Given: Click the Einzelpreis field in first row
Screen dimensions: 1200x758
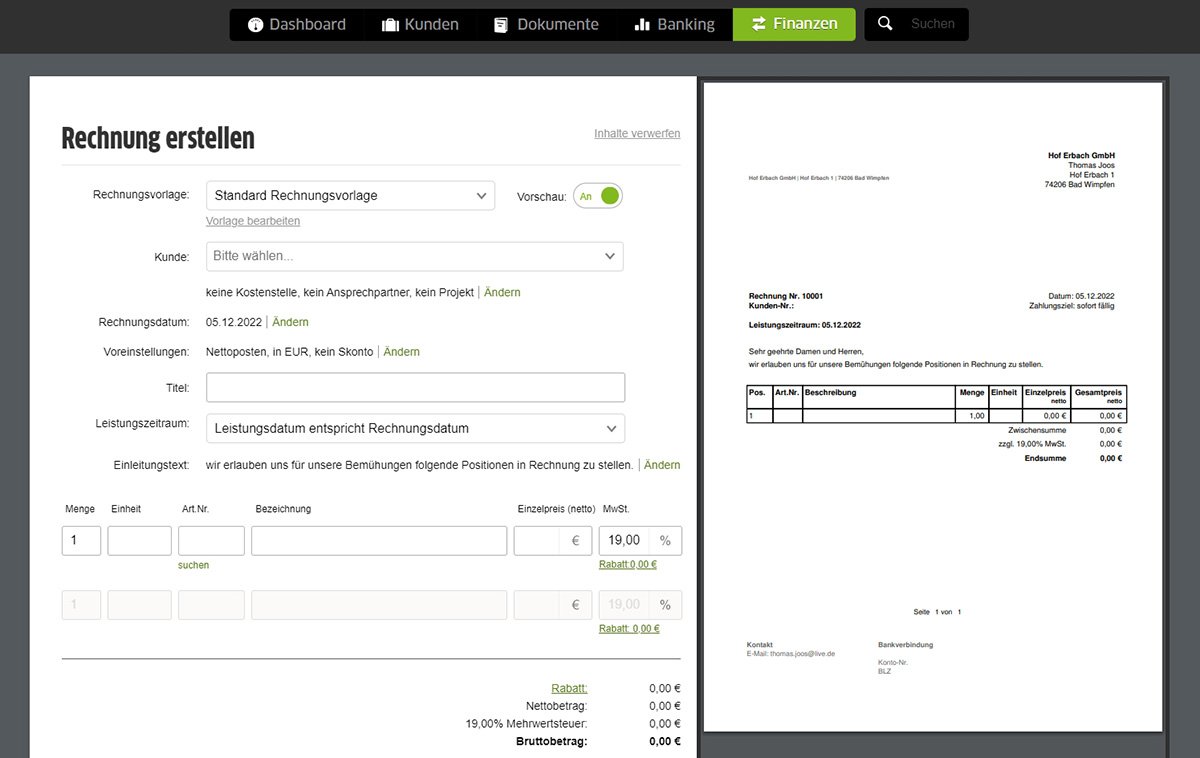Looking at the screenshot, I should [540, 541].
